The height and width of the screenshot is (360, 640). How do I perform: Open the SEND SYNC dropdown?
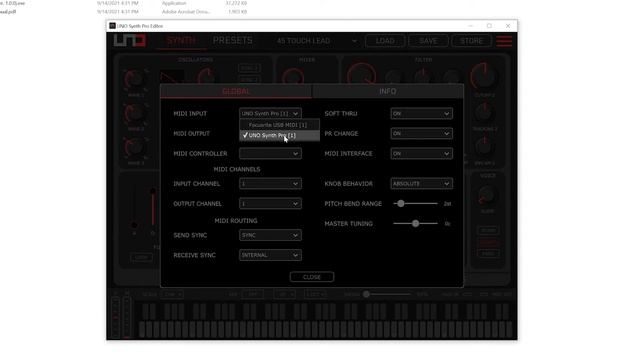(x=270, y=235)
